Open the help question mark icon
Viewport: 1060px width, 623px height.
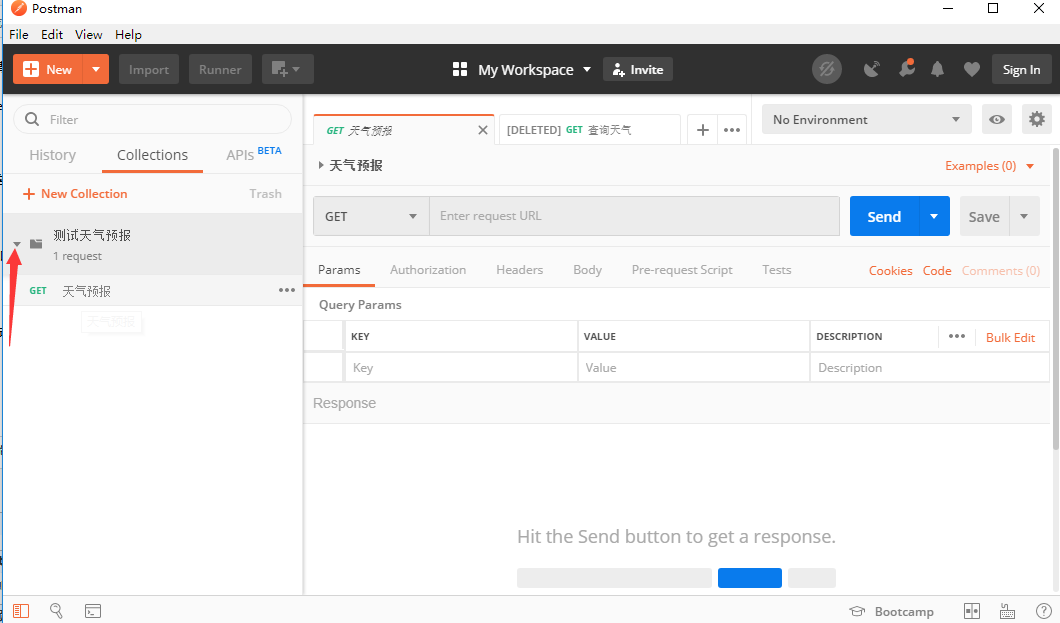click(x=1043, y=611)
